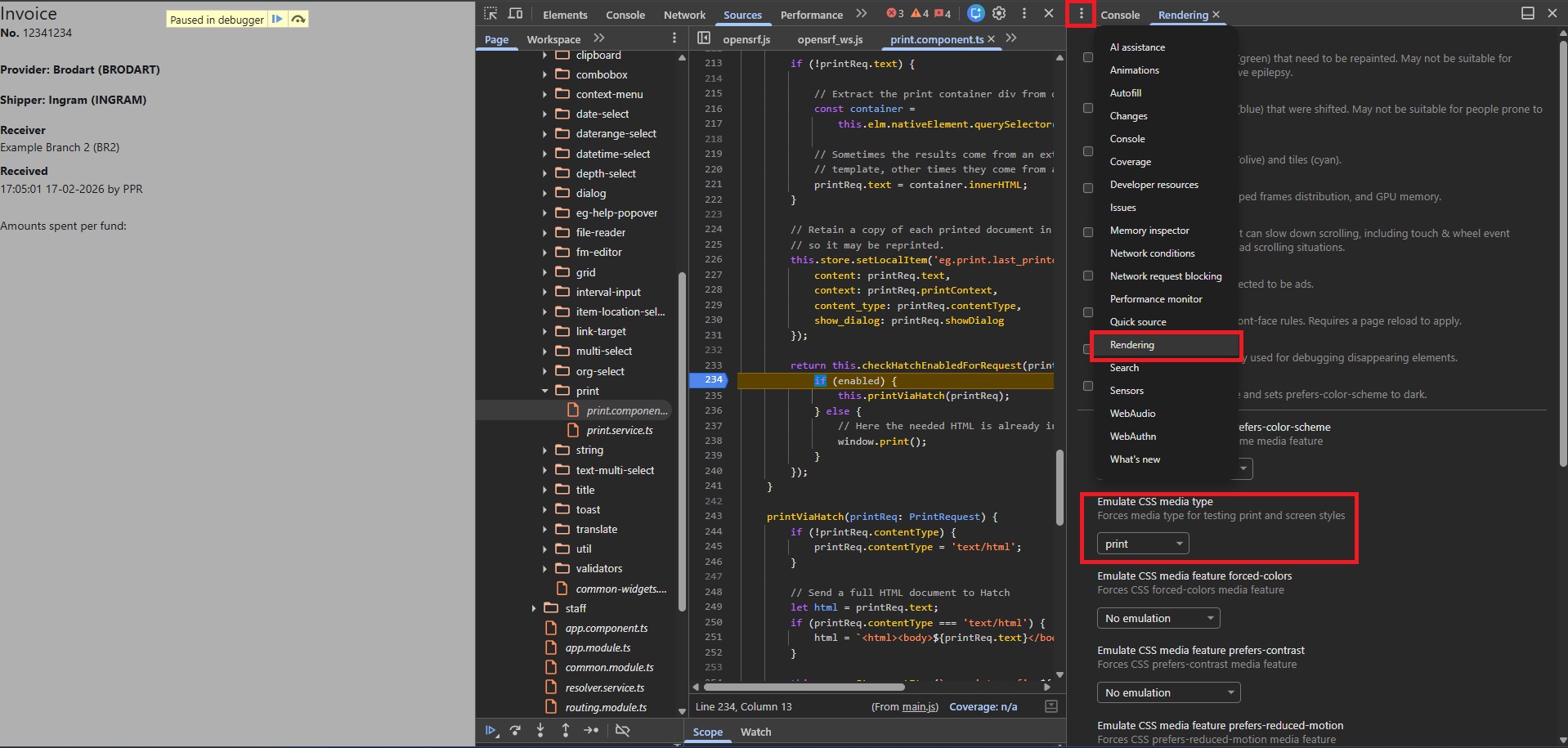Enable the layout shift regions checkbox
1568x748 pixels.
[1088, 109]
